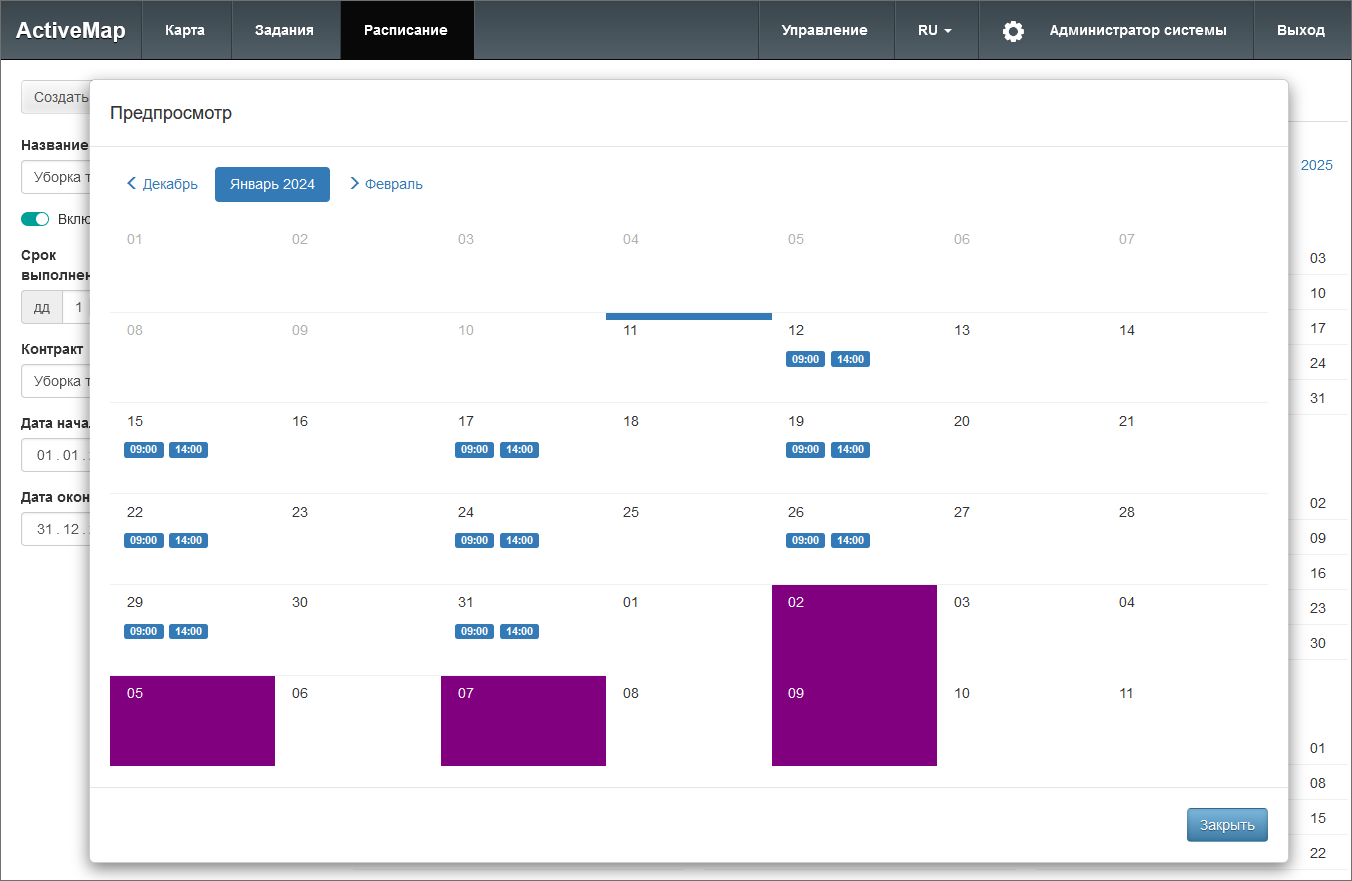1352x881 pixels.
Task: Click day 20 calendar cell
Action: tap(1020, 448)
